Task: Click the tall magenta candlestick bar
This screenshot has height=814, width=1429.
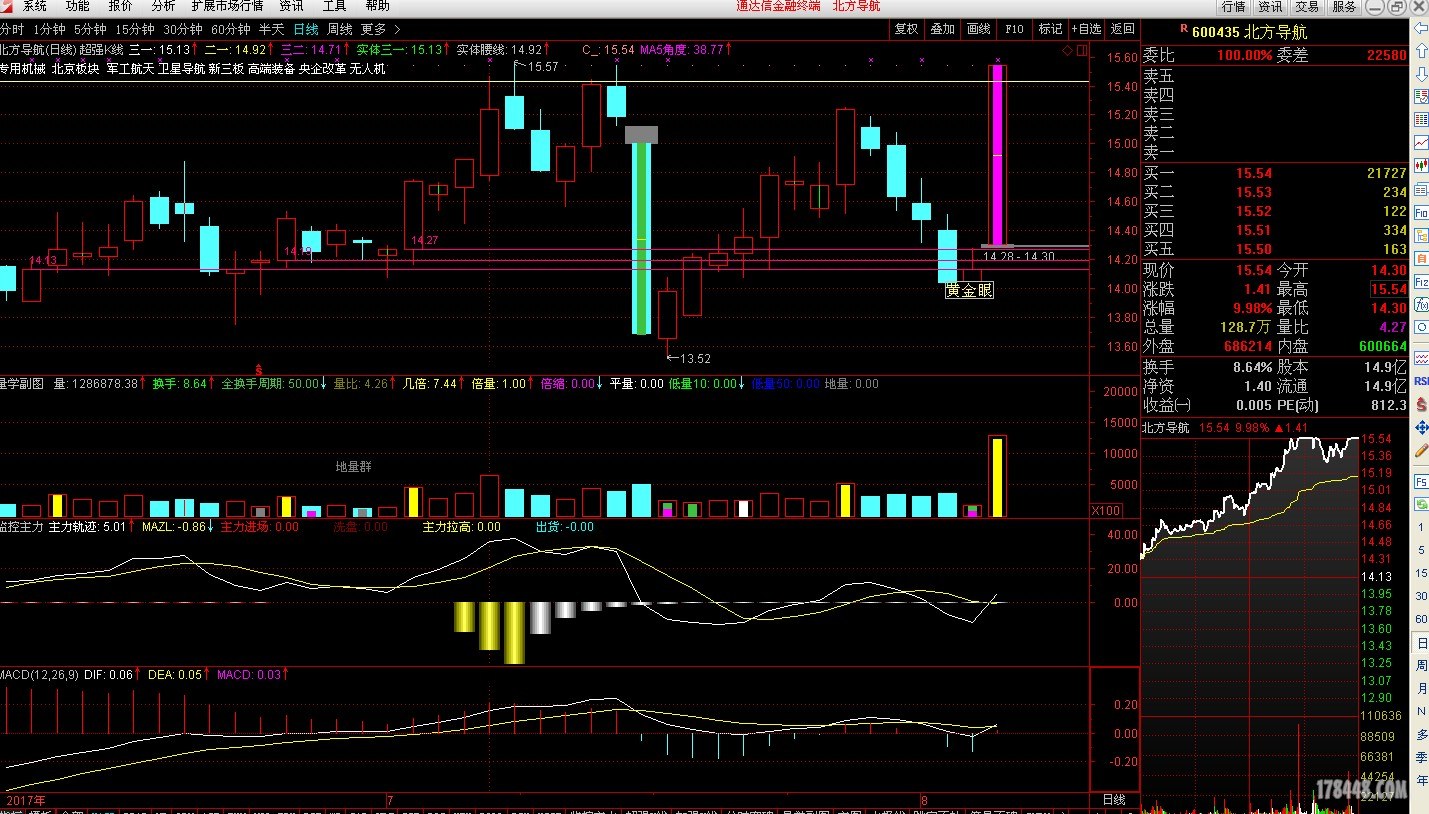Action: (x=997, y=155)
